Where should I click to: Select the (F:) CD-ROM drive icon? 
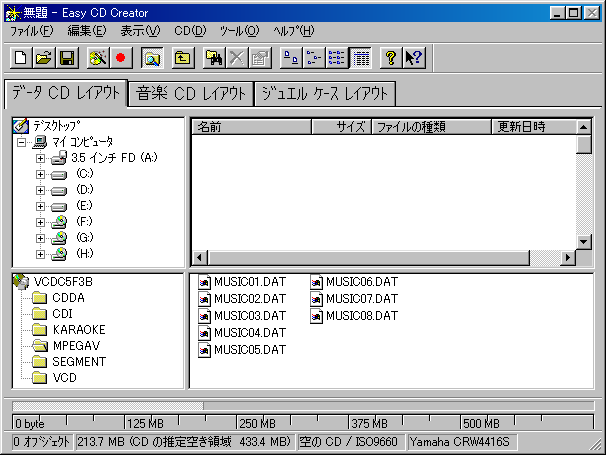59,222
